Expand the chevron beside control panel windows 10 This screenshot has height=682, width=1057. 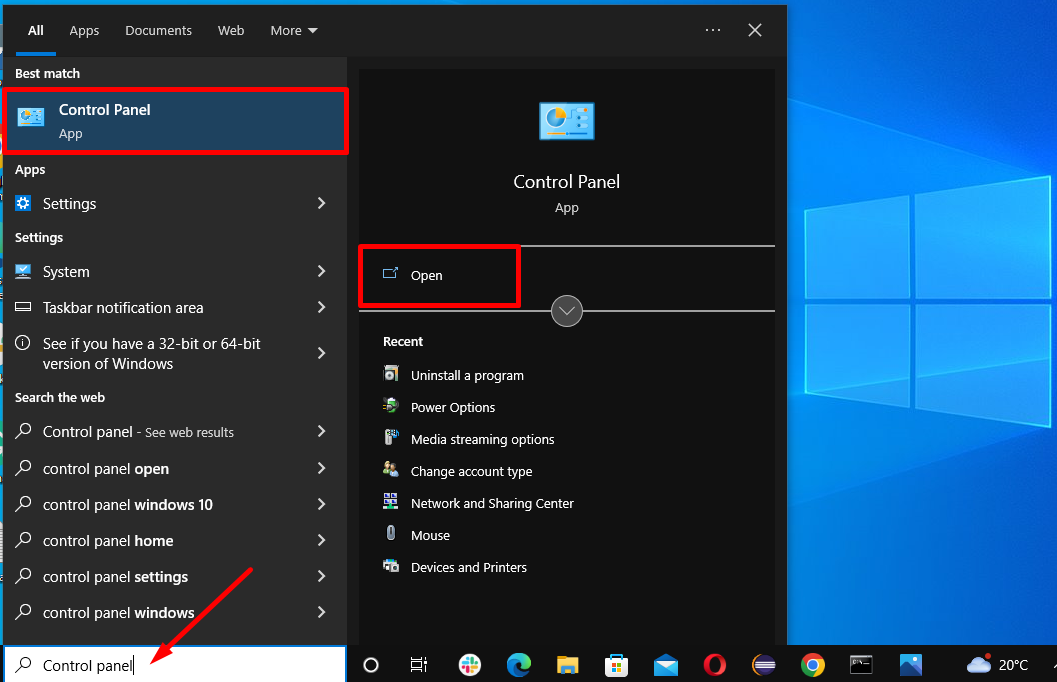(322, 504)
